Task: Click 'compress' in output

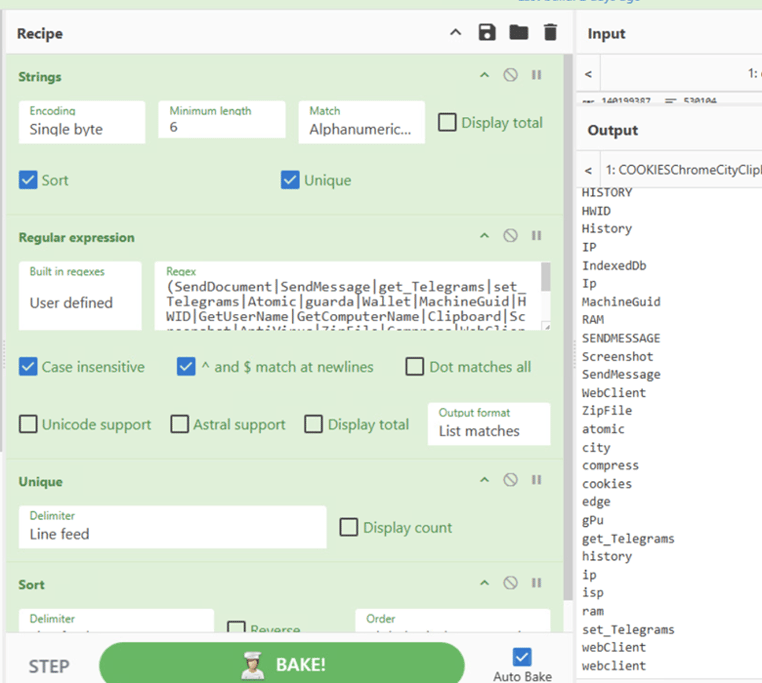Action: tap(610, 466)
